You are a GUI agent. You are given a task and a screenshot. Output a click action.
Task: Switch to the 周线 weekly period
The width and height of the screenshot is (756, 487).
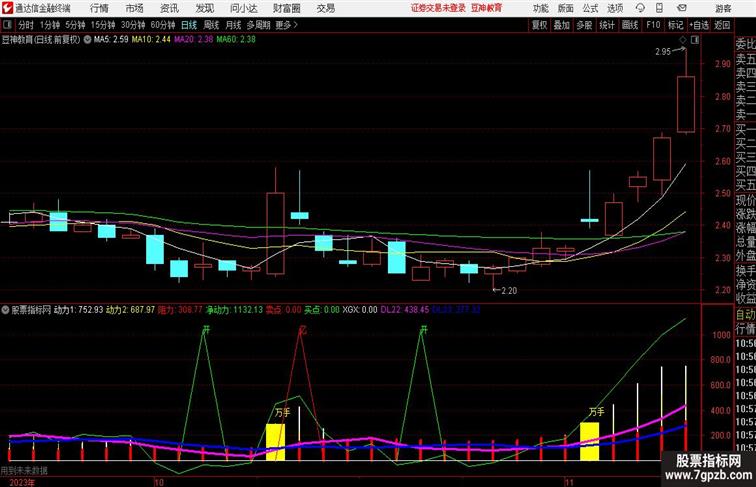[x=211, y=25]
